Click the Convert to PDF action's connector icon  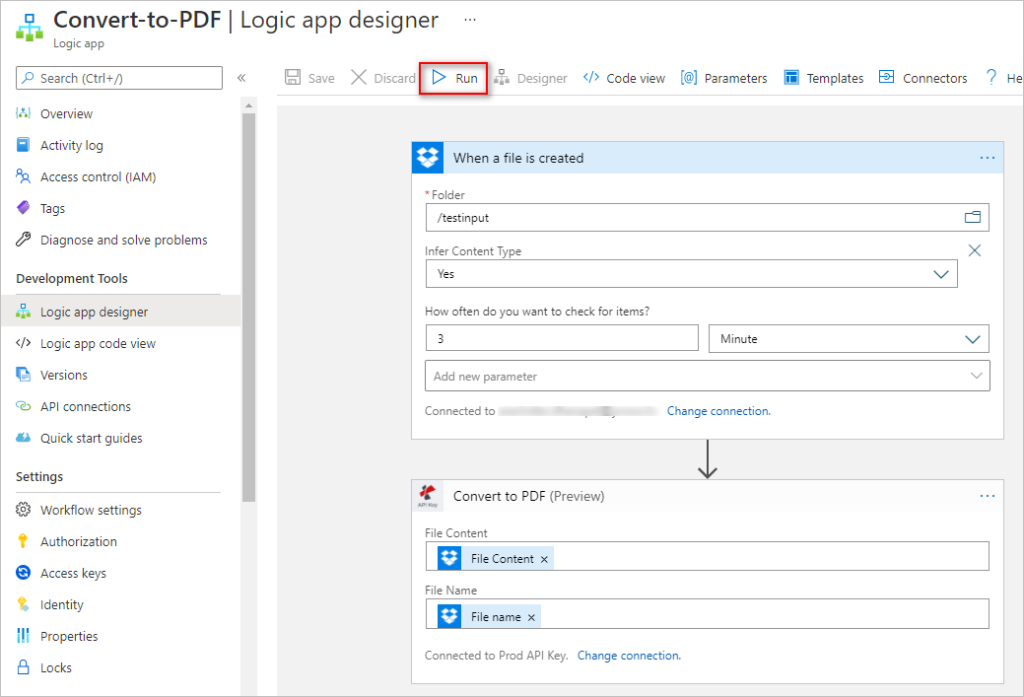pyautogui.click(x=428, y=495)
